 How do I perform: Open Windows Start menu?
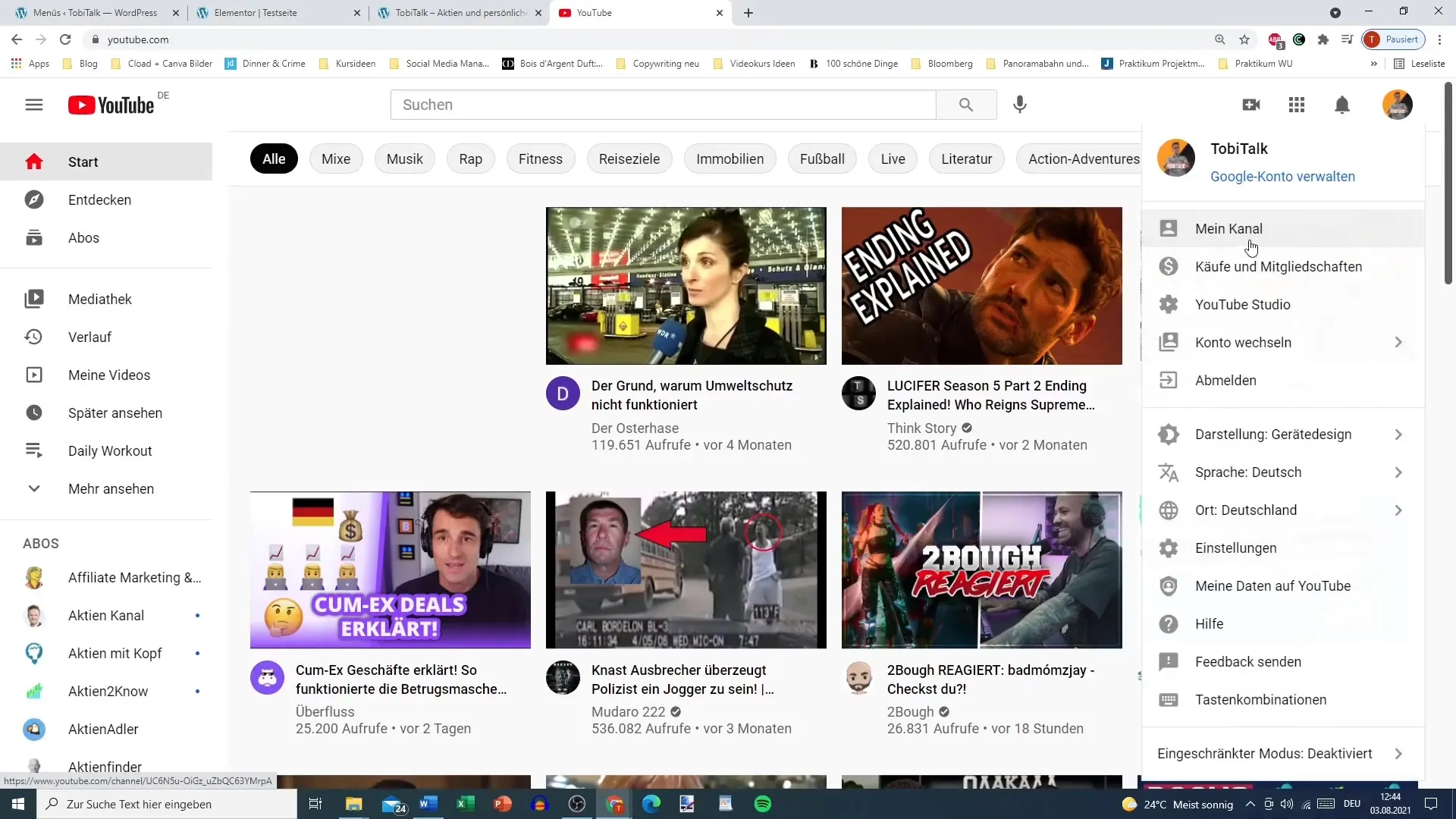(x=18, y=804)
